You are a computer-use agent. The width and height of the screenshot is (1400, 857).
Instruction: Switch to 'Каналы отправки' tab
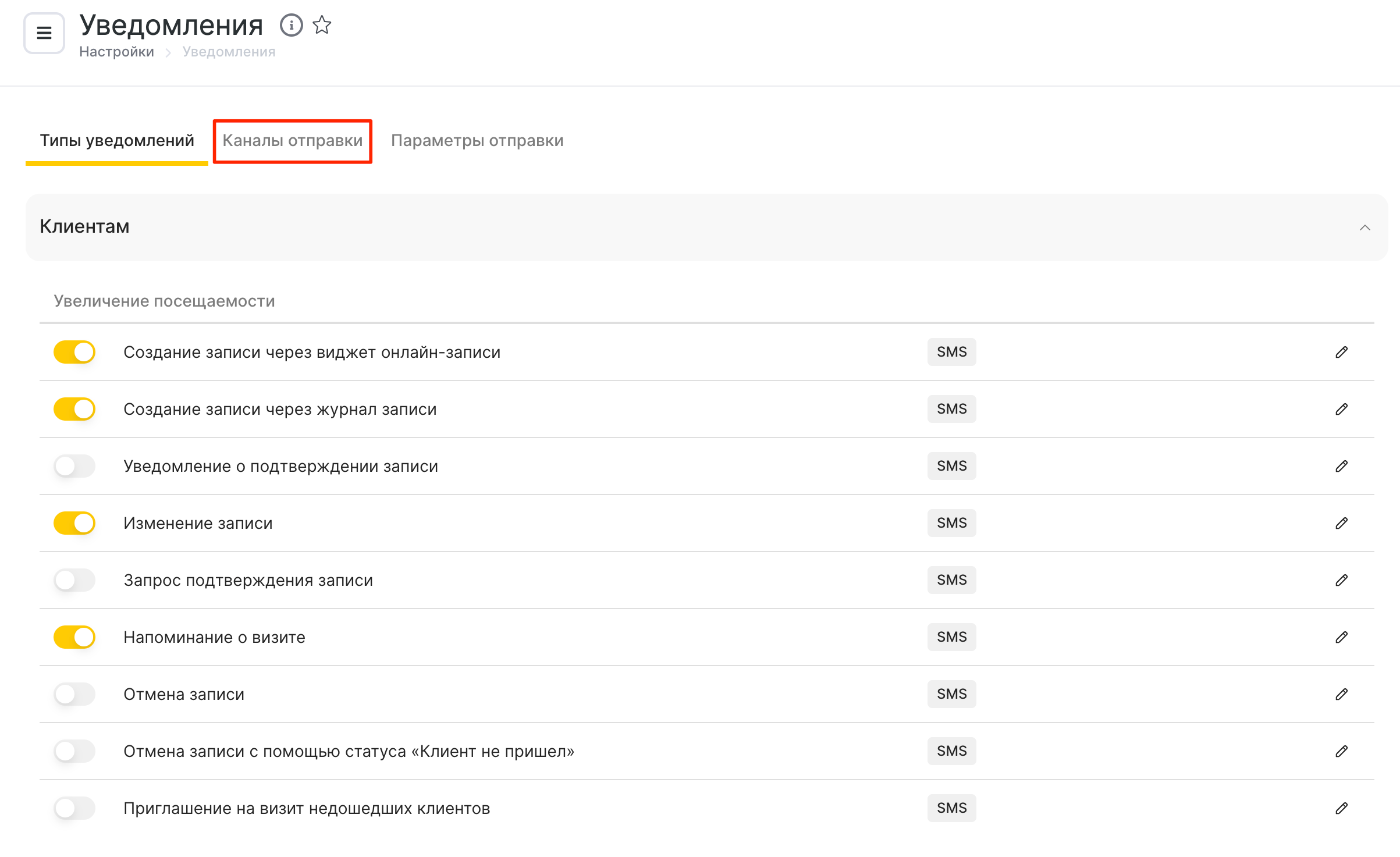click(292, 141)
